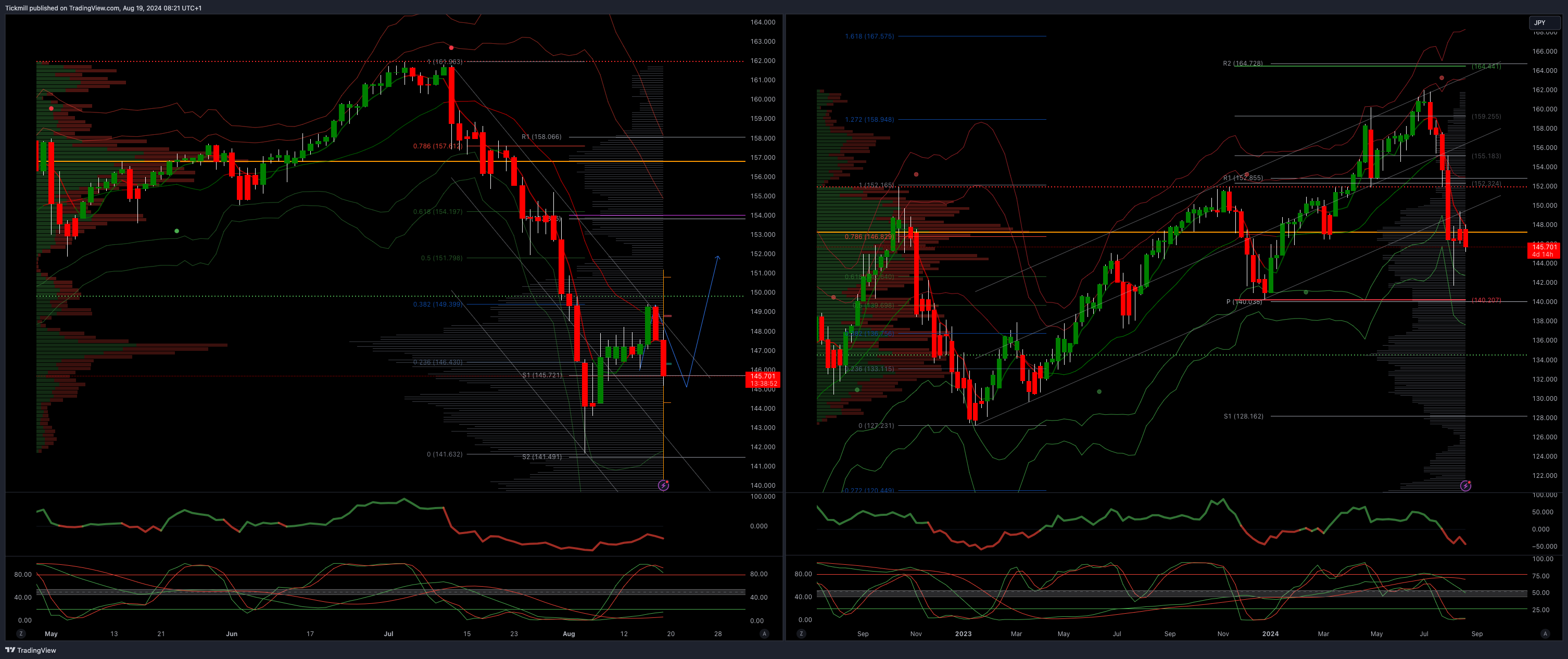The width and height of the screenshot is (1568, 659).
Task: Click the Jun label on left time axis
Action: tap(231, 633)
